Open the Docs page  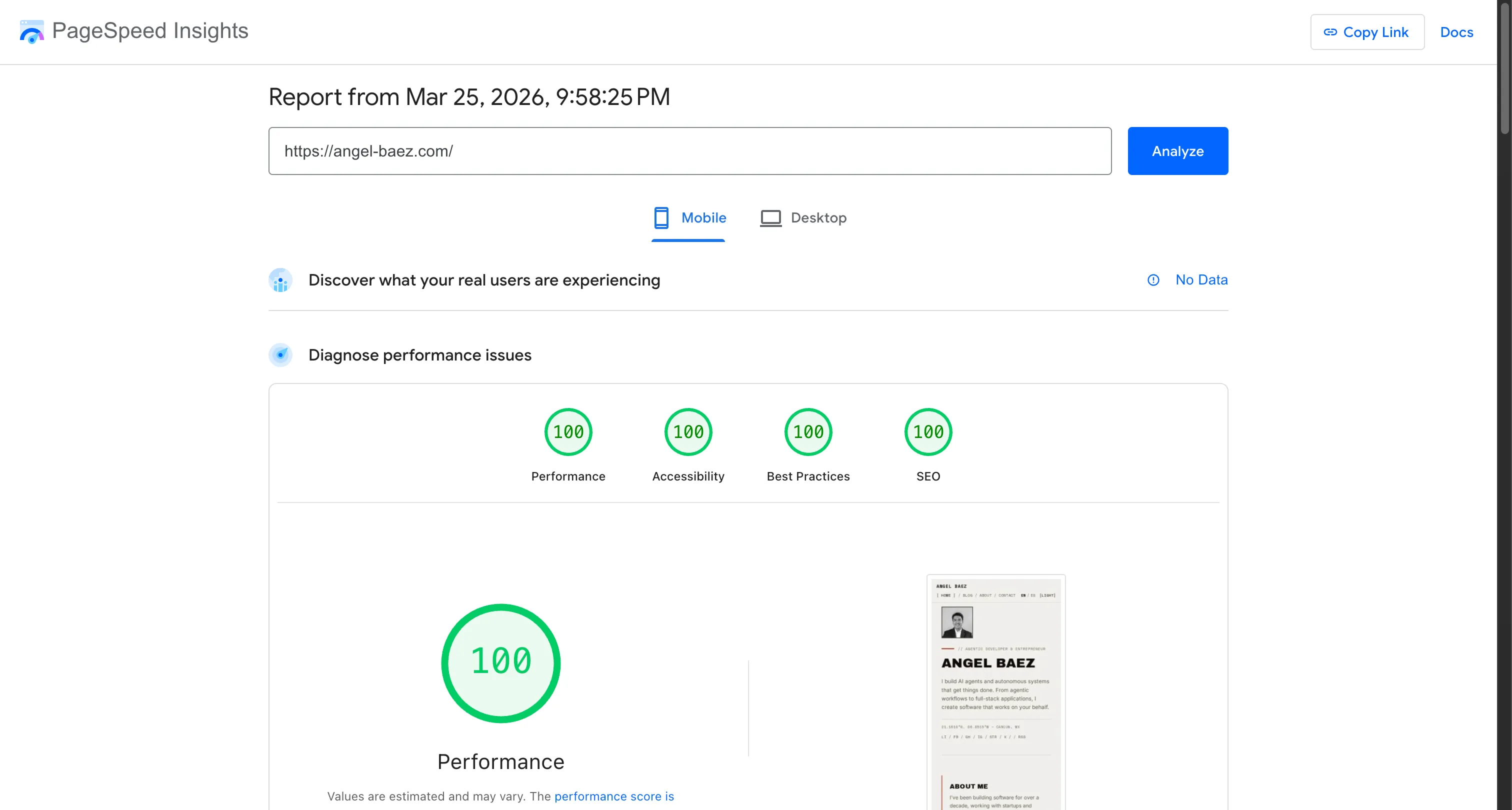pos(1457,32)
